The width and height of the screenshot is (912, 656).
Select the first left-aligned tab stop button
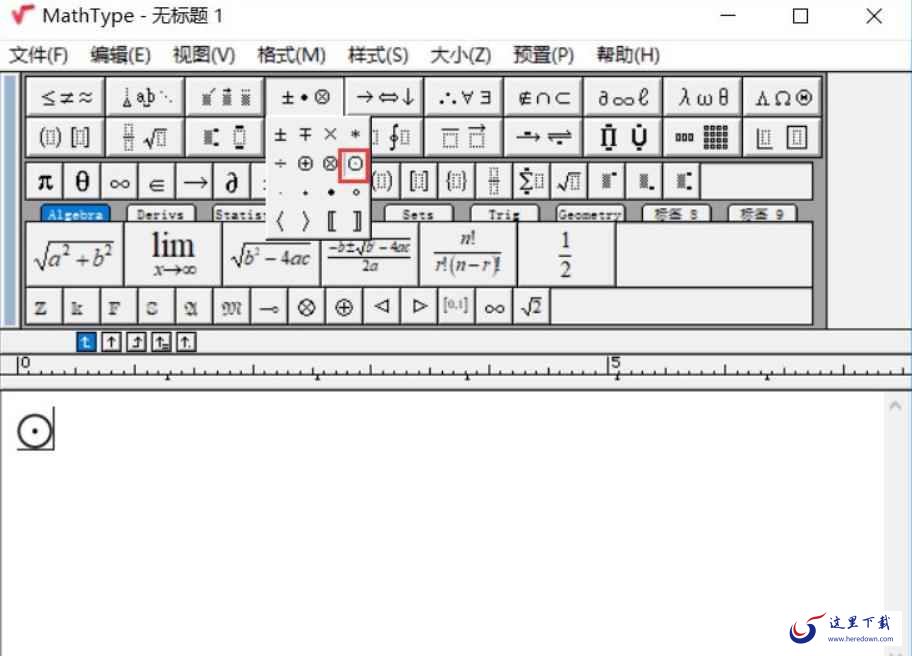pyautogui.click(x=86, y=342)
